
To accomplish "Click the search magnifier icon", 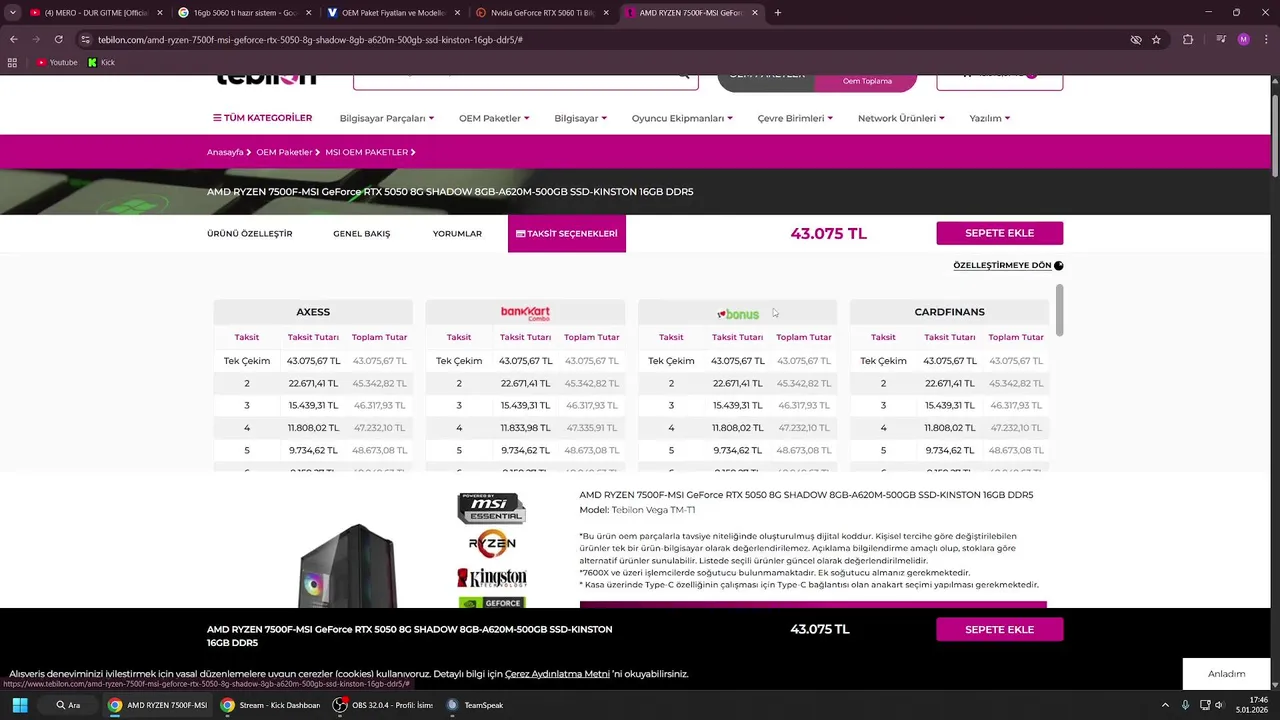I will 684,75.
